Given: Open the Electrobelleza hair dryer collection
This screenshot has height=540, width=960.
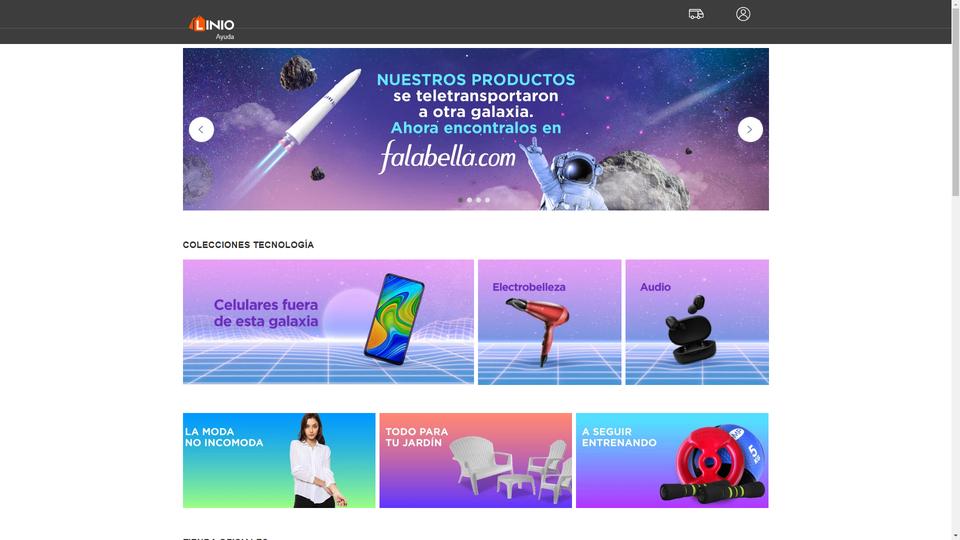Looking at the screenshot, I should [x=549, y=322].
